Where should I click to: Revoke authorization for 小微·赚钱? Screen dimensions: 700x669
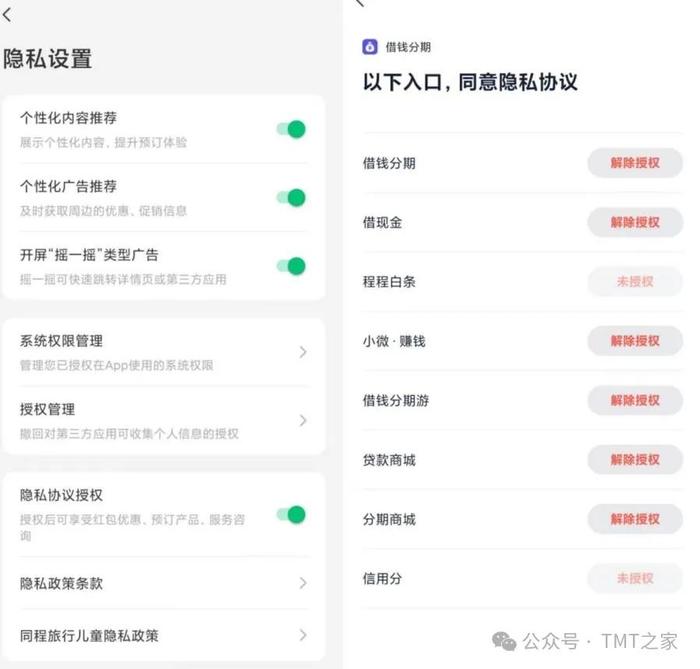635,341
